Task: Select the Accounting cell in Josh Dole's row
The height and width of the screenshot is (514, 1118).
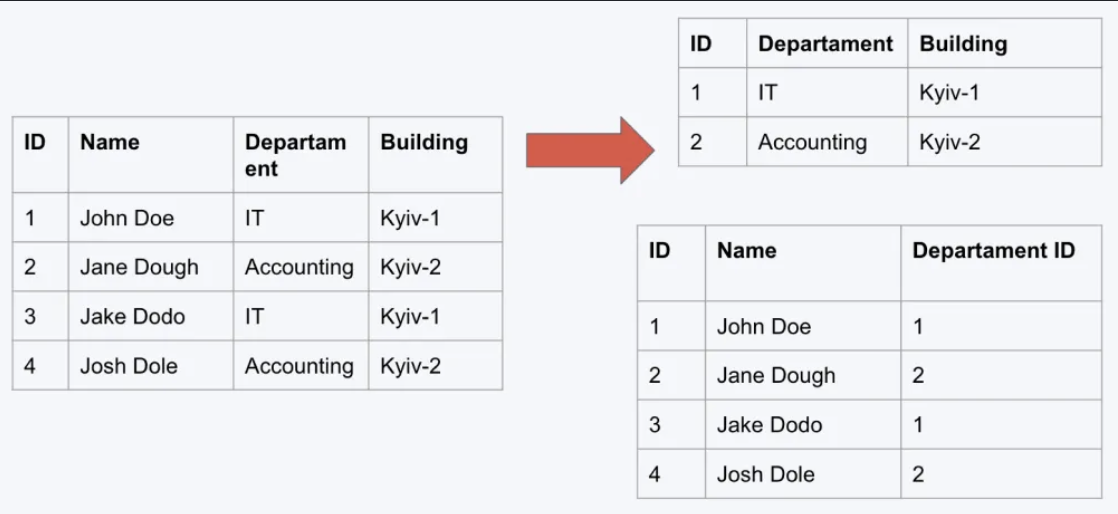Action: [x=299, y=366]
